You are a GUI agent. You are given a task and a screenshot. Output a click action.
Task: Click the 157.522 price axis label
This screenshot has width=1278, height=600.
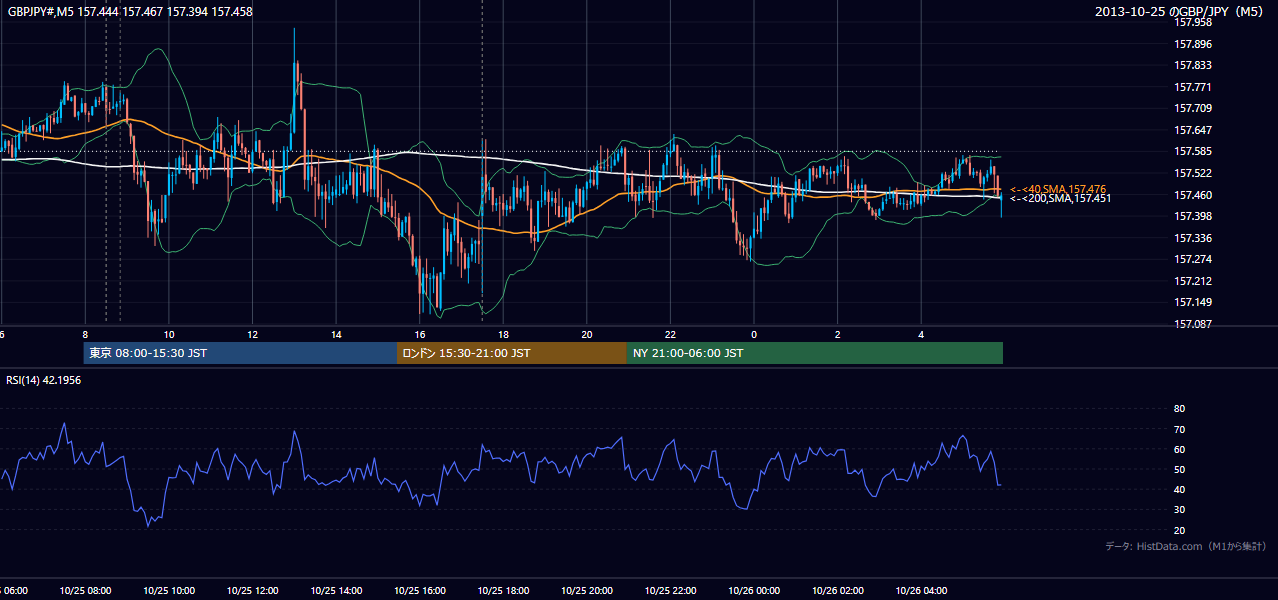point(1192,173)
